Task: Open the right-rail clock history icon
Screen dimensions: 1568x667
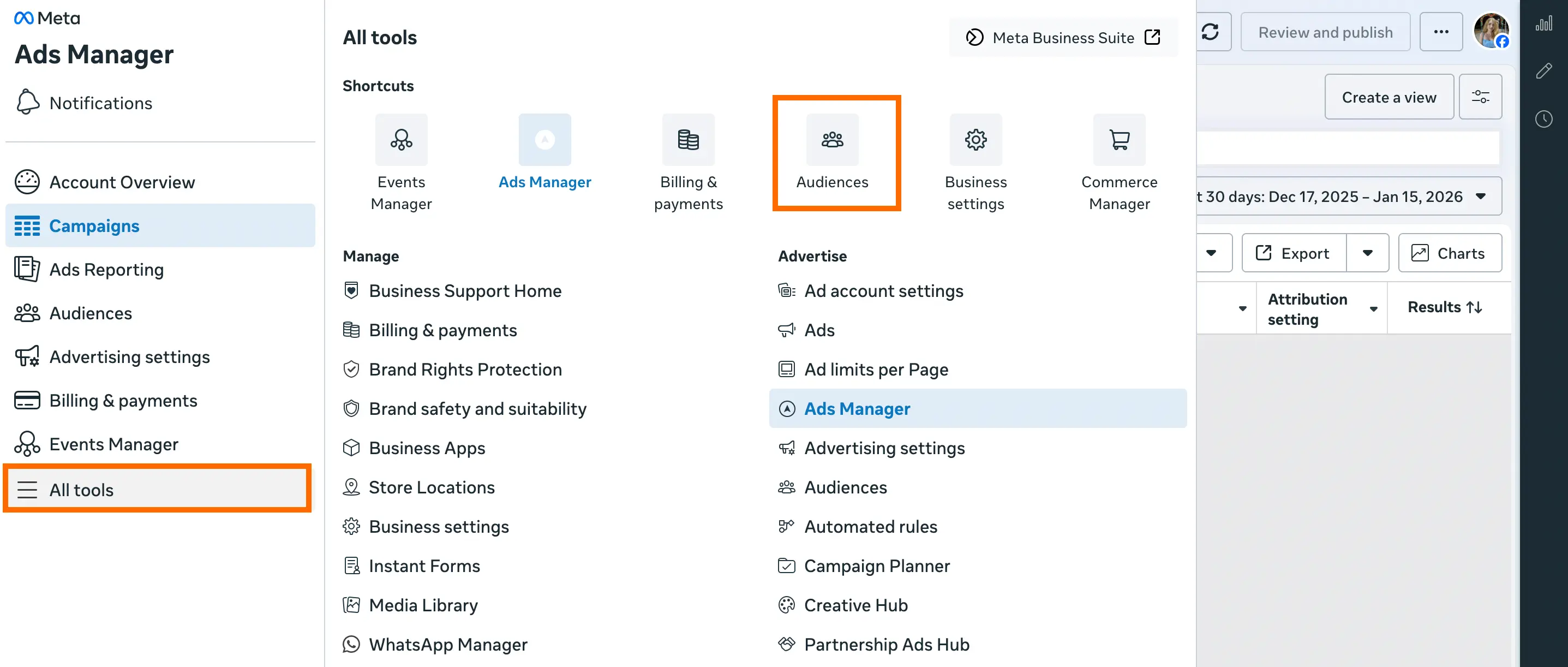Action: click(x=1543, y=119)
